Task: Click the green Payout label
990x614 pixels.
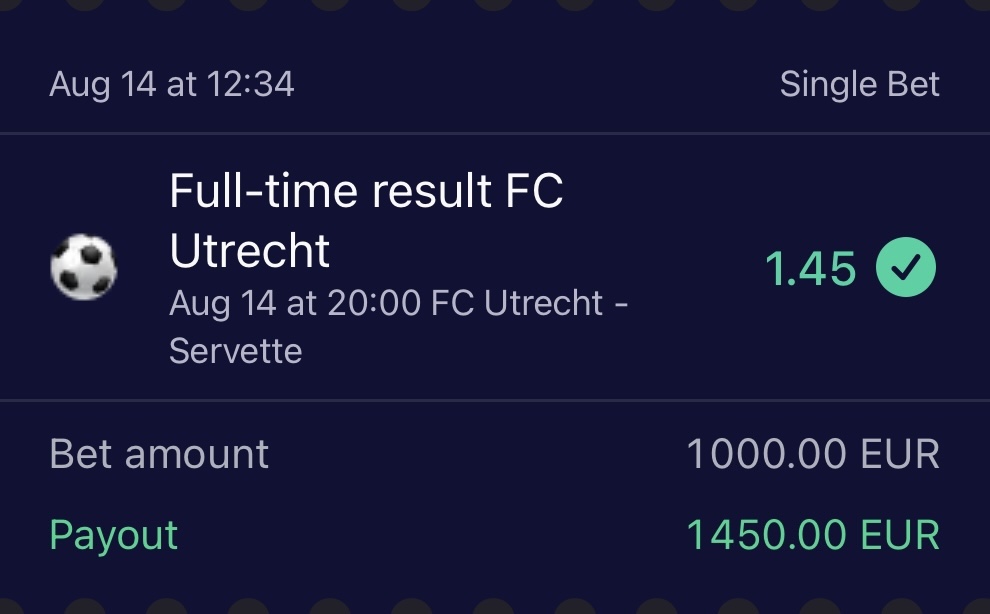Action: (113, 535)
